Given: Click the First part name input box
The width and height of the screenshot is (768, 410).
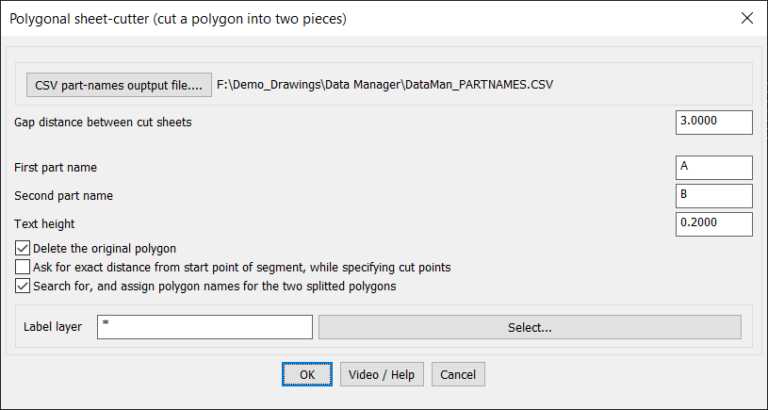Looking at the screenshot, I should [713, 167].
